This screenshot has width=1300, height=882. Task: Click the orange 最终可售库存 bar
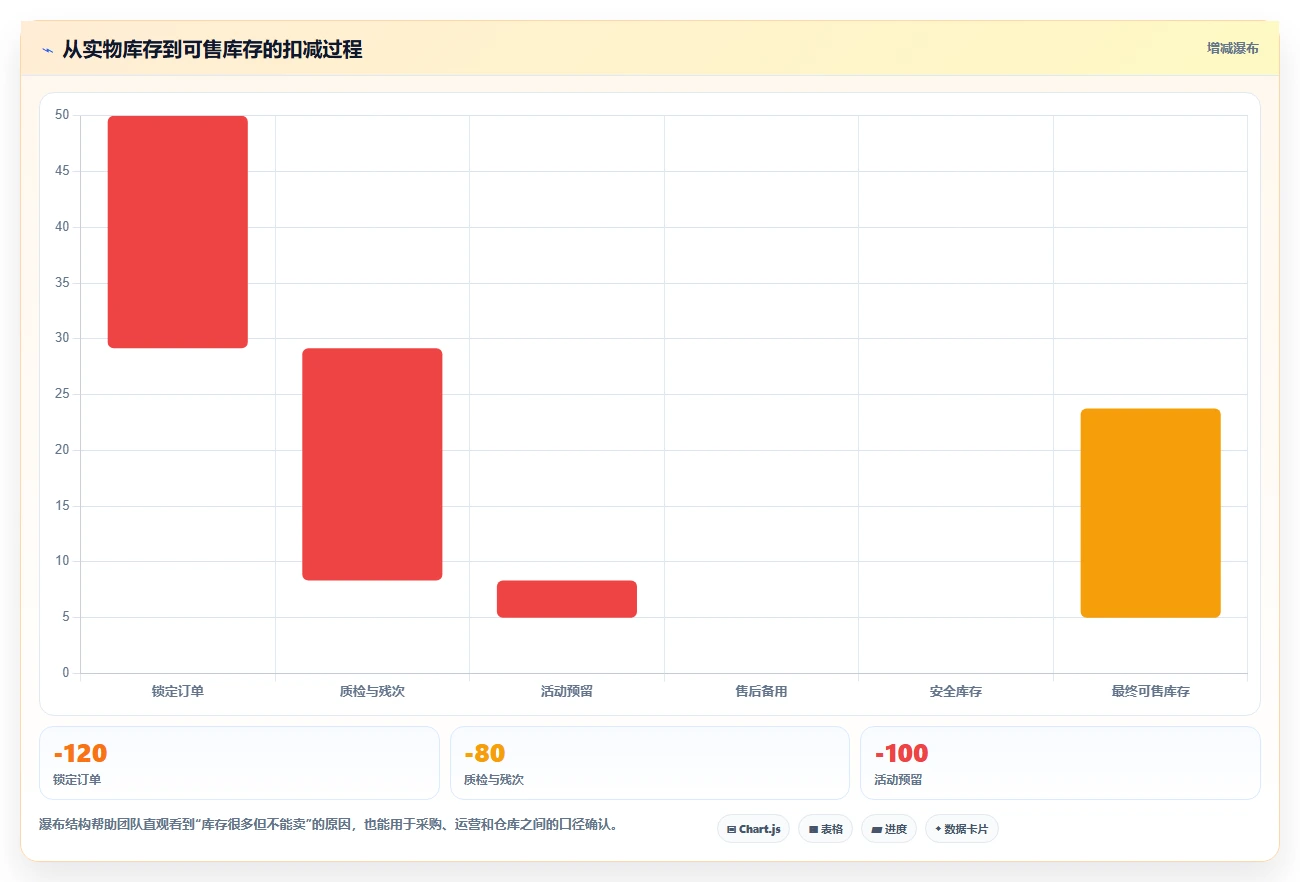pos(1151,513)
